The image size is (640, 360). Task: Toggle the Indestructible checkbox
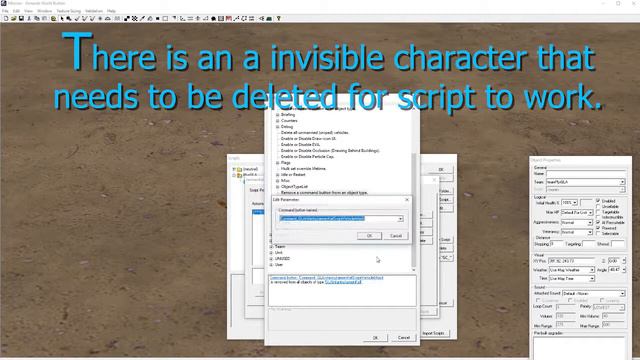click(598, 217)
